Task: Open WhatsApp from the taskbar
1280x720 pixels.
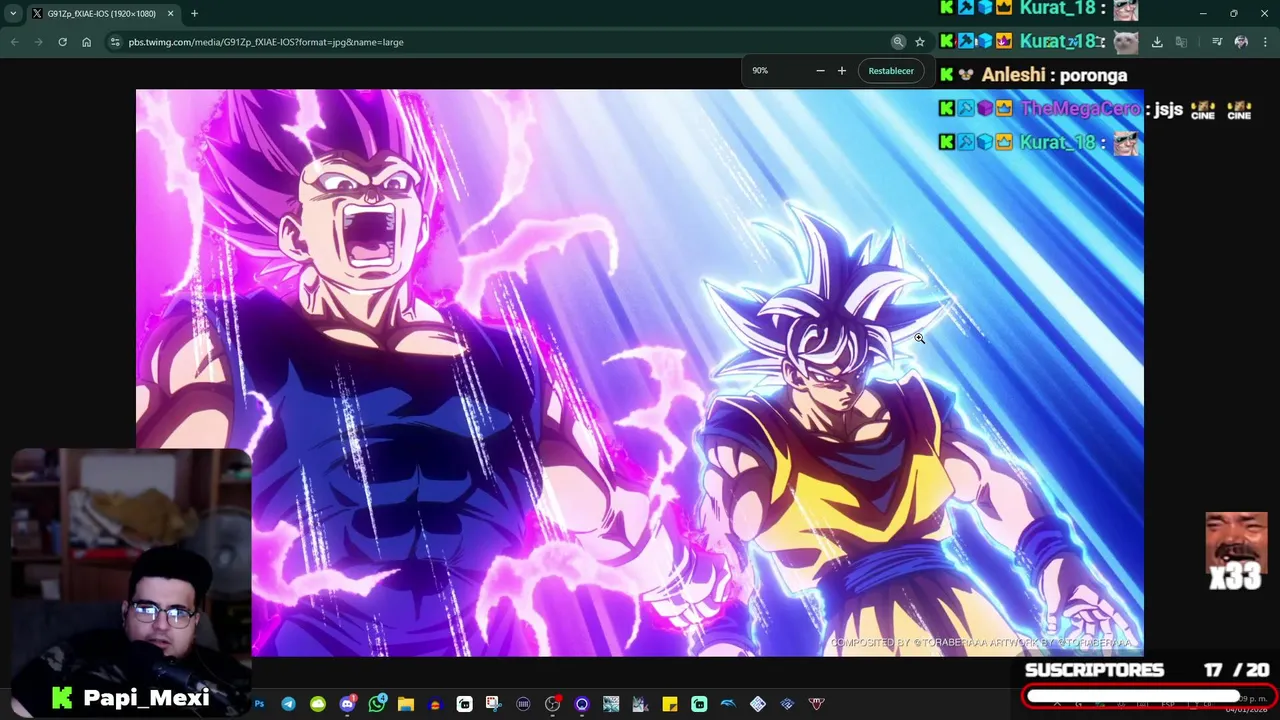Action: click(x=376, y=704)
